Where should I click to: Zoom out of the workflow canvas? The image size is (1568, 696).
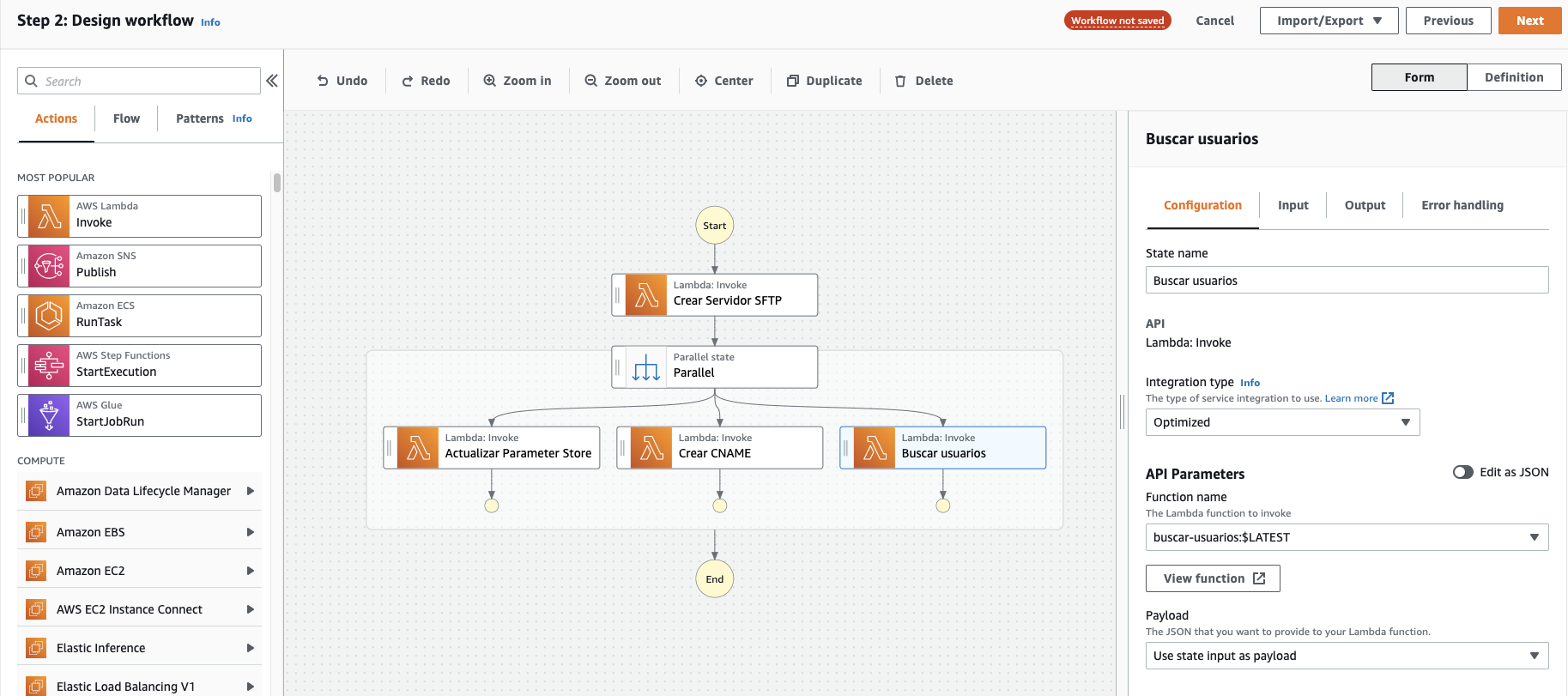click(x=623, y=81)
